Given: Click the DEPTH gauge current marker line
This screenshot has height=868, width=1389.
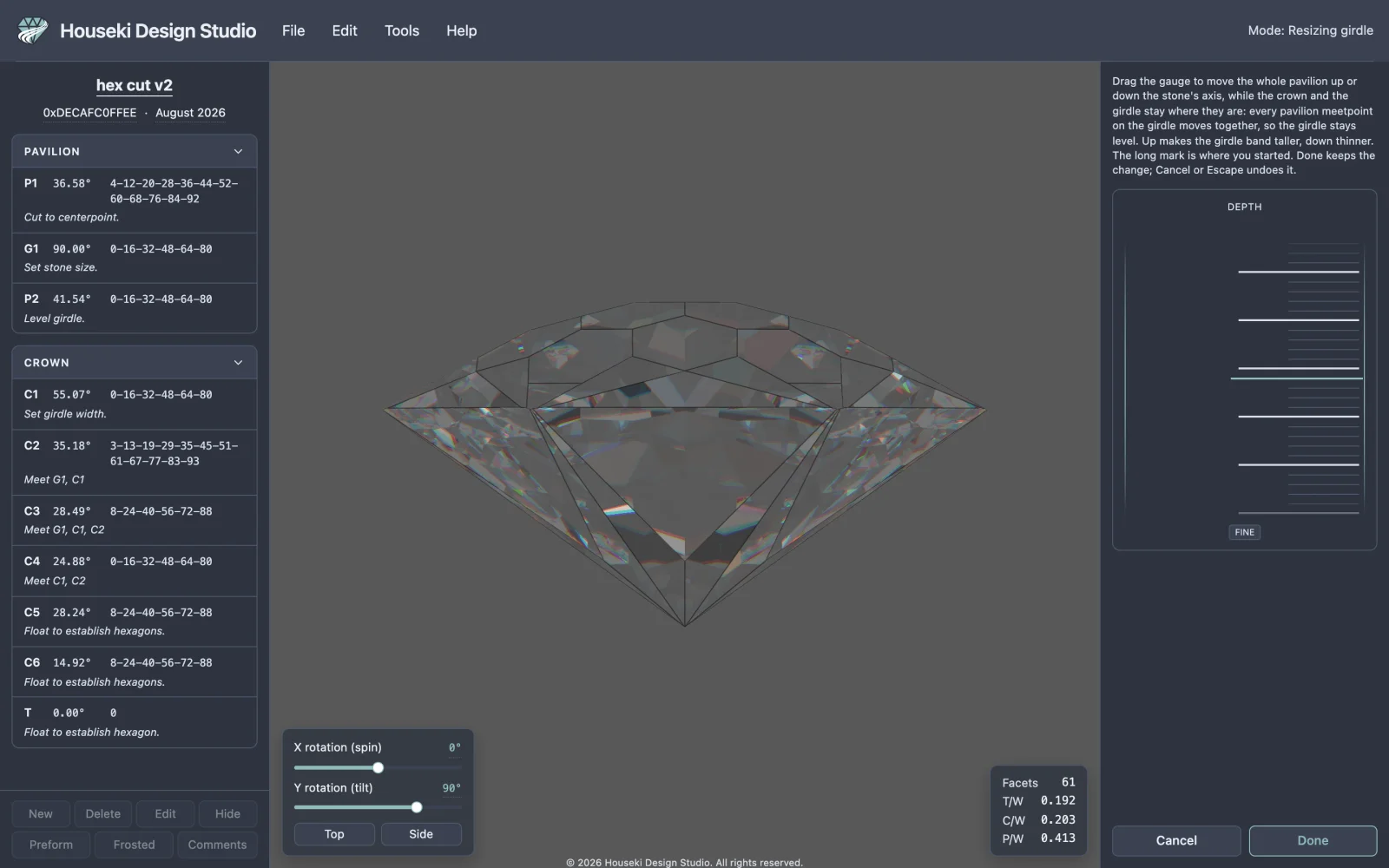Looking at the screenshot, I should click(x=1296, y=378).
